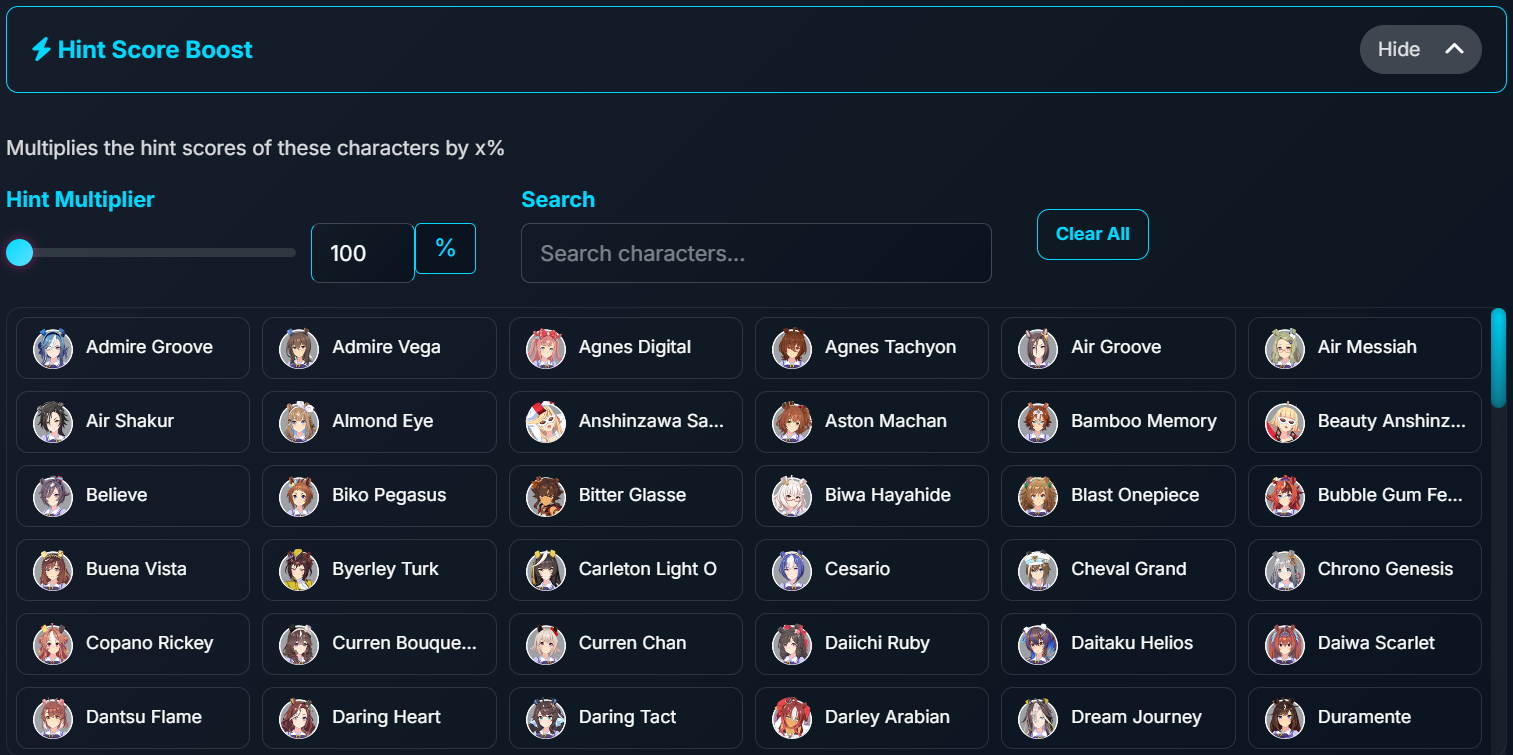
Task: Click the Bubble Gum Fe... avatar icon
Action: tap(1285, 496)
